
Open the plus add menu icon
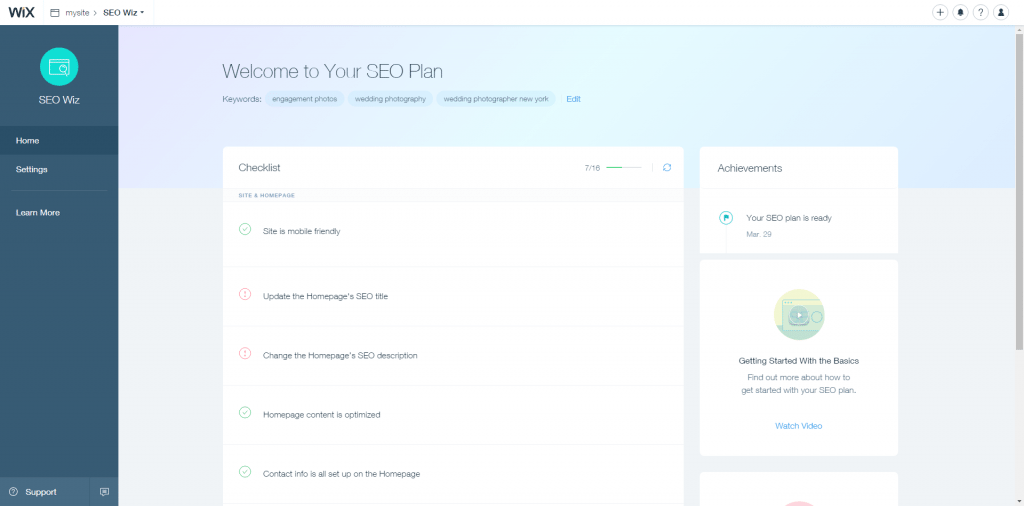click(x=940, y=12)
